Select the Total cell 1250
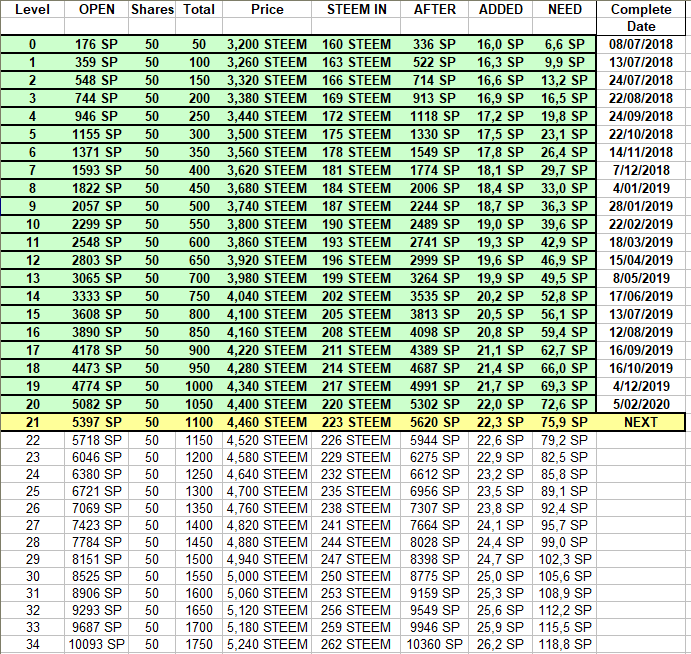691x654 pixels. [x=199, y=474]
